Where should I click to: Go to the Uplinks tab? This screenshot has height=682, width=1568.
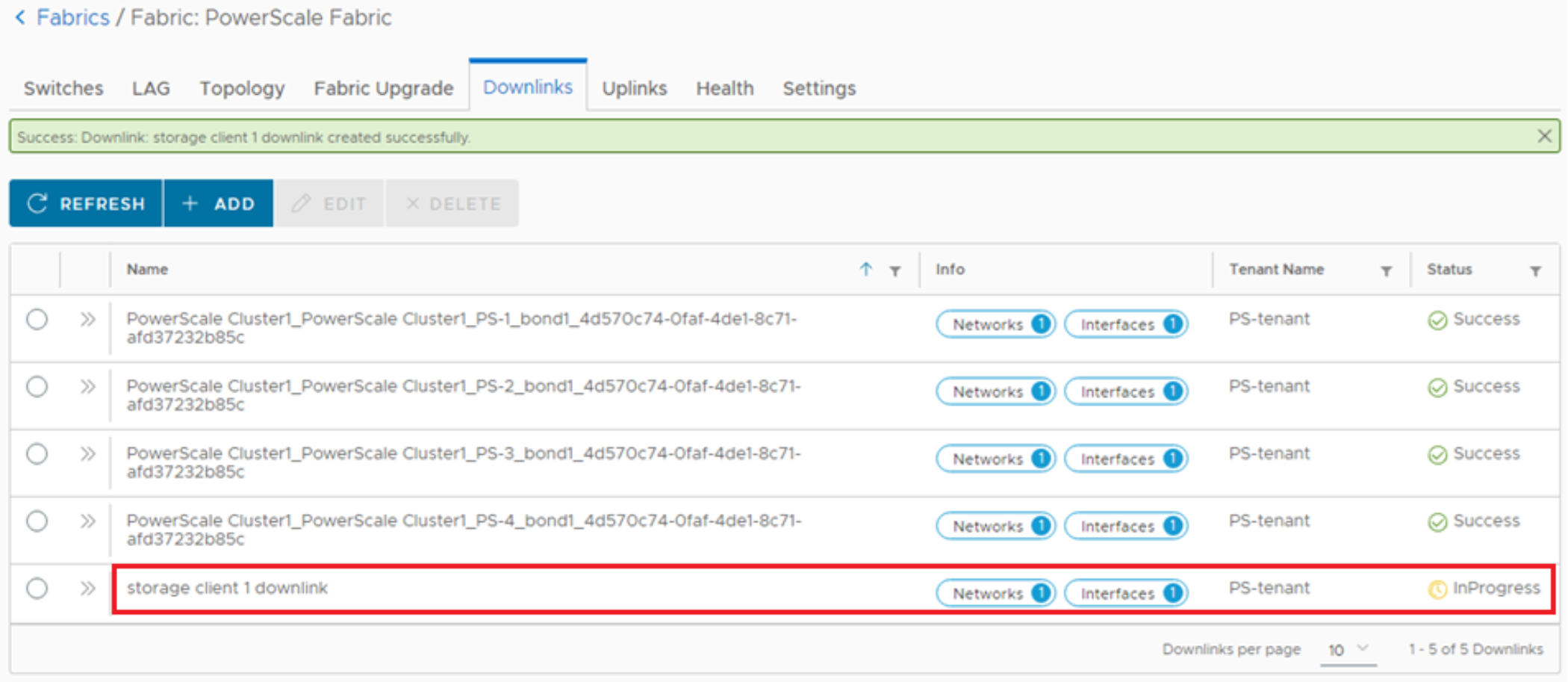(x=634, y=88)
